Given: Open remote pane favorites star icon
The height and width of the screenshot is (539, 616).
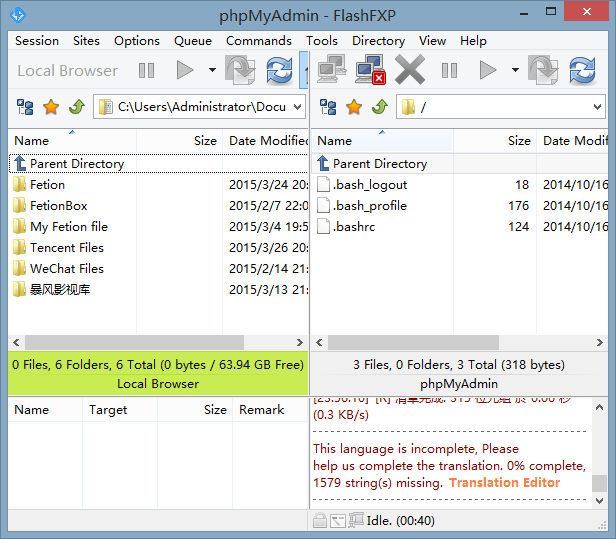Looking at the screenshot, I should coord(354,107).
